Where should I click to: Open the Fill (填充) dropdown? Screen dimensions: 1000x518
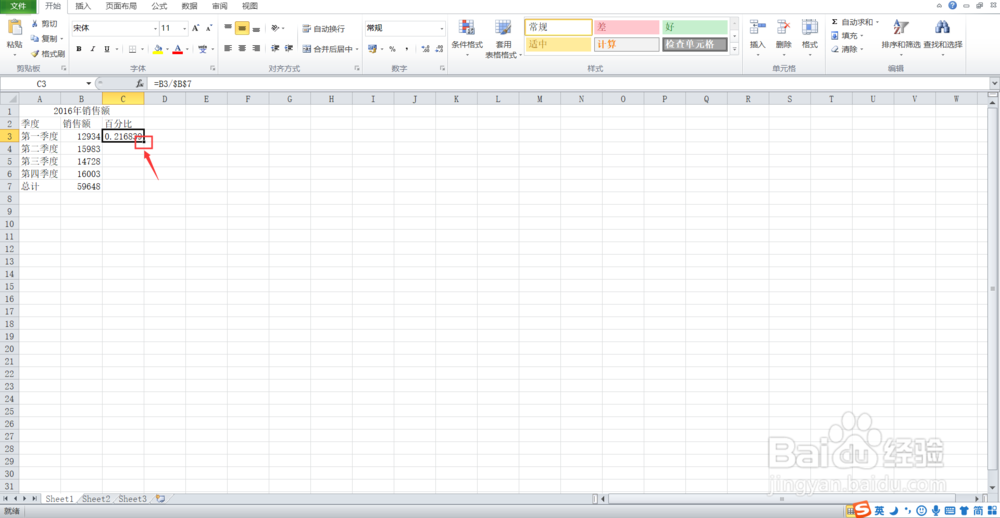click(847, 36)
